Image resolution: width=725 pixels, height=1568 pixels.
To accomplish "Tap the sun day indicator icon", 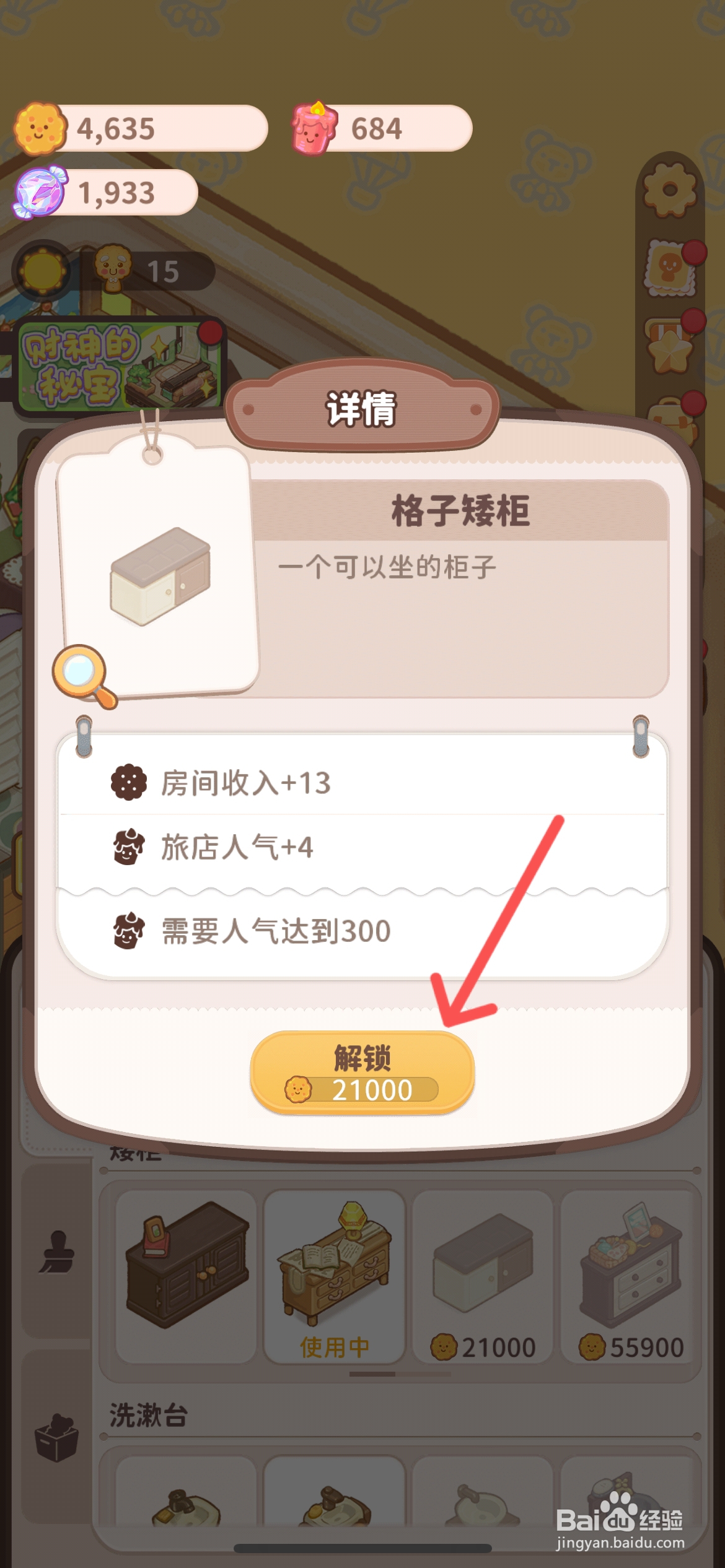I will [x=42, y=271].
